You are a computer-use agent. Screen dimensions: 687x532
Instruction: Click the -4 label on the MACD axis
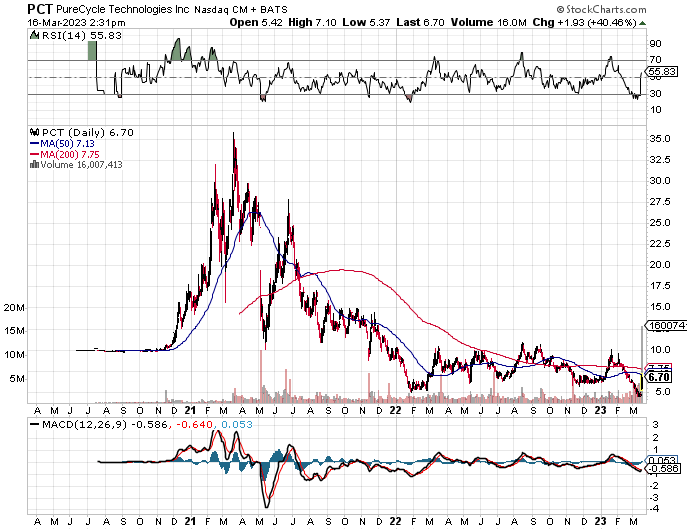(655, 509)
